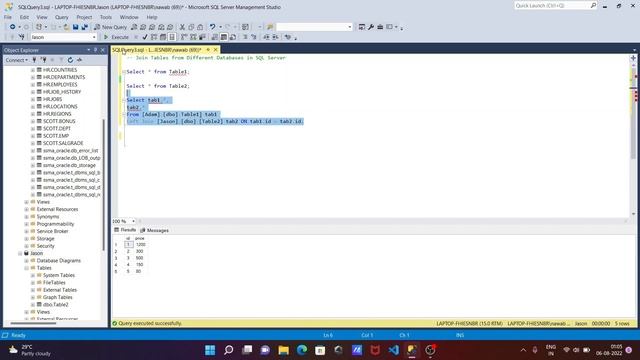This screenshot has width=640, height=360.
Task: Click the price column header in results
Action: [x=140, y=238]
